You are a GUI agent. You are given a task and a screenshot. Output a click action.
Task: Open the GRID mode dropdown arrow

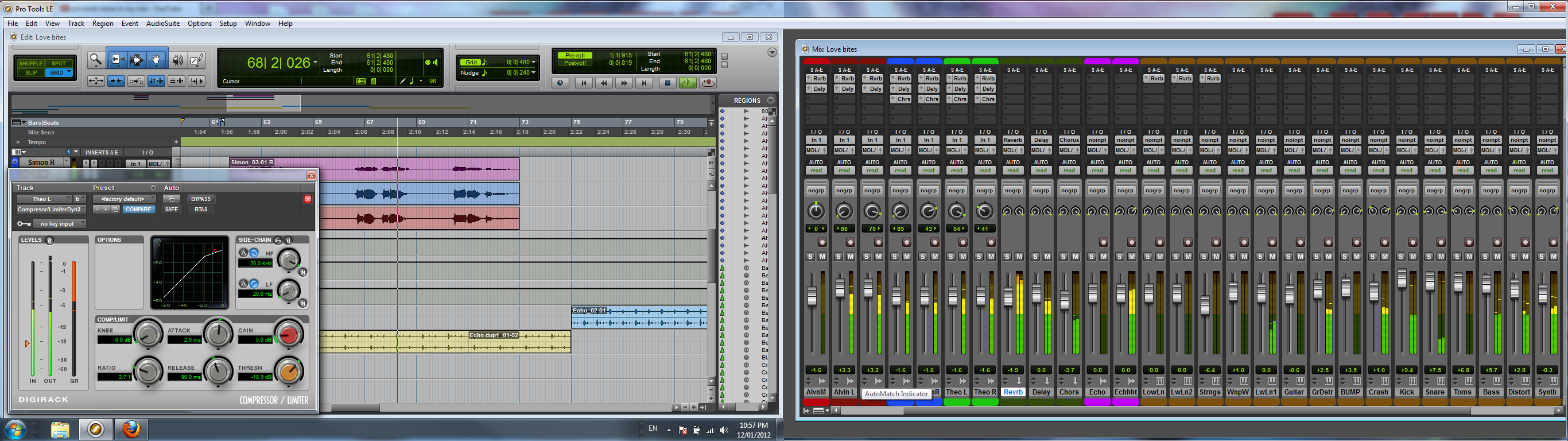[69, 72]
